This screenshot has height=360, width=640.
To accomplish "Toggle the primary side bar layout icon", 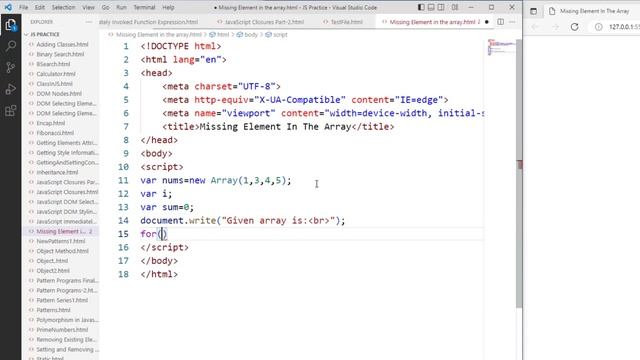I will click(x=421, y=7).
